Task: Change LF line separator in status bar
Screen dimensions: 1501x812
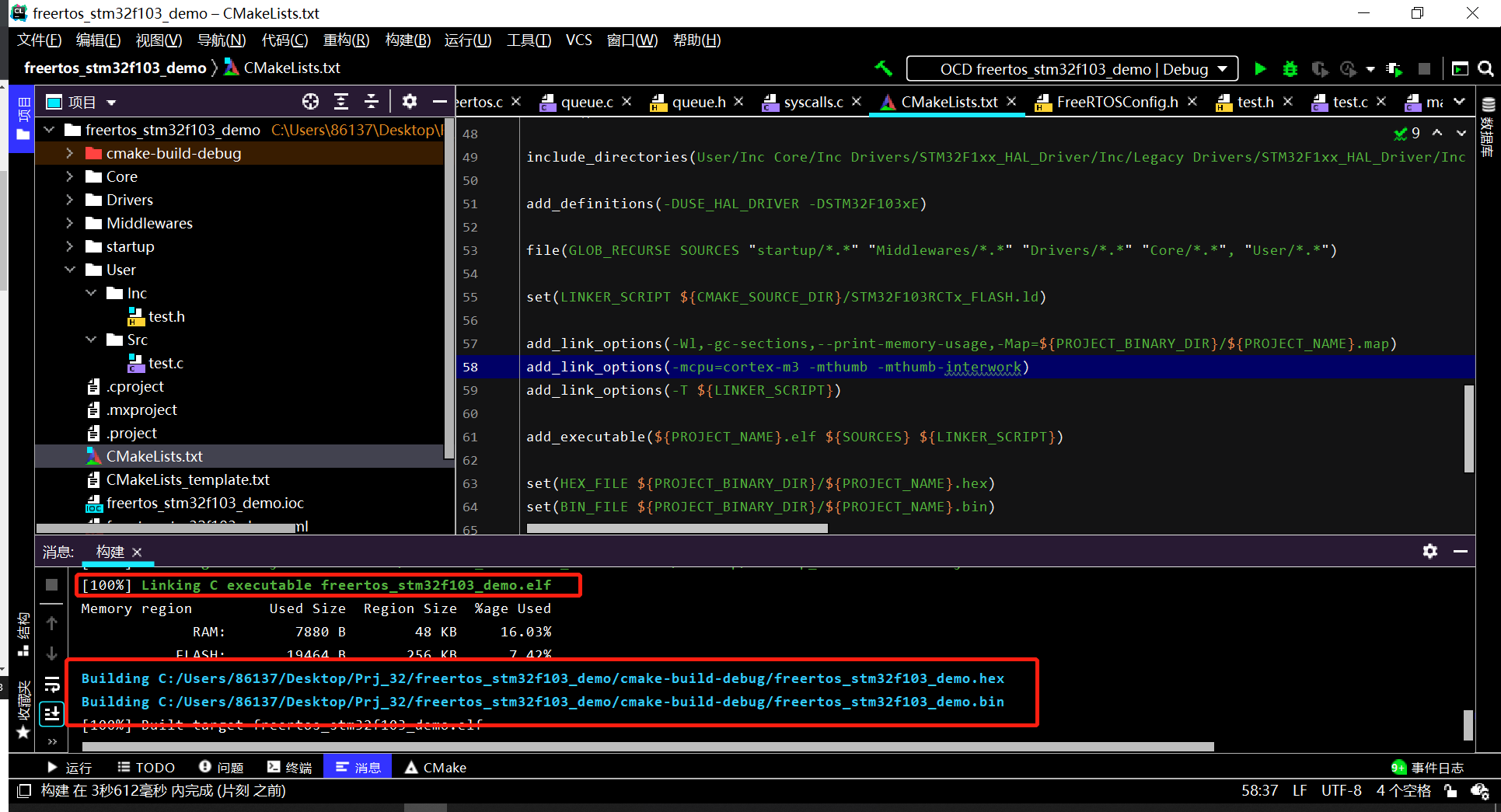Action: (1300, 791)
